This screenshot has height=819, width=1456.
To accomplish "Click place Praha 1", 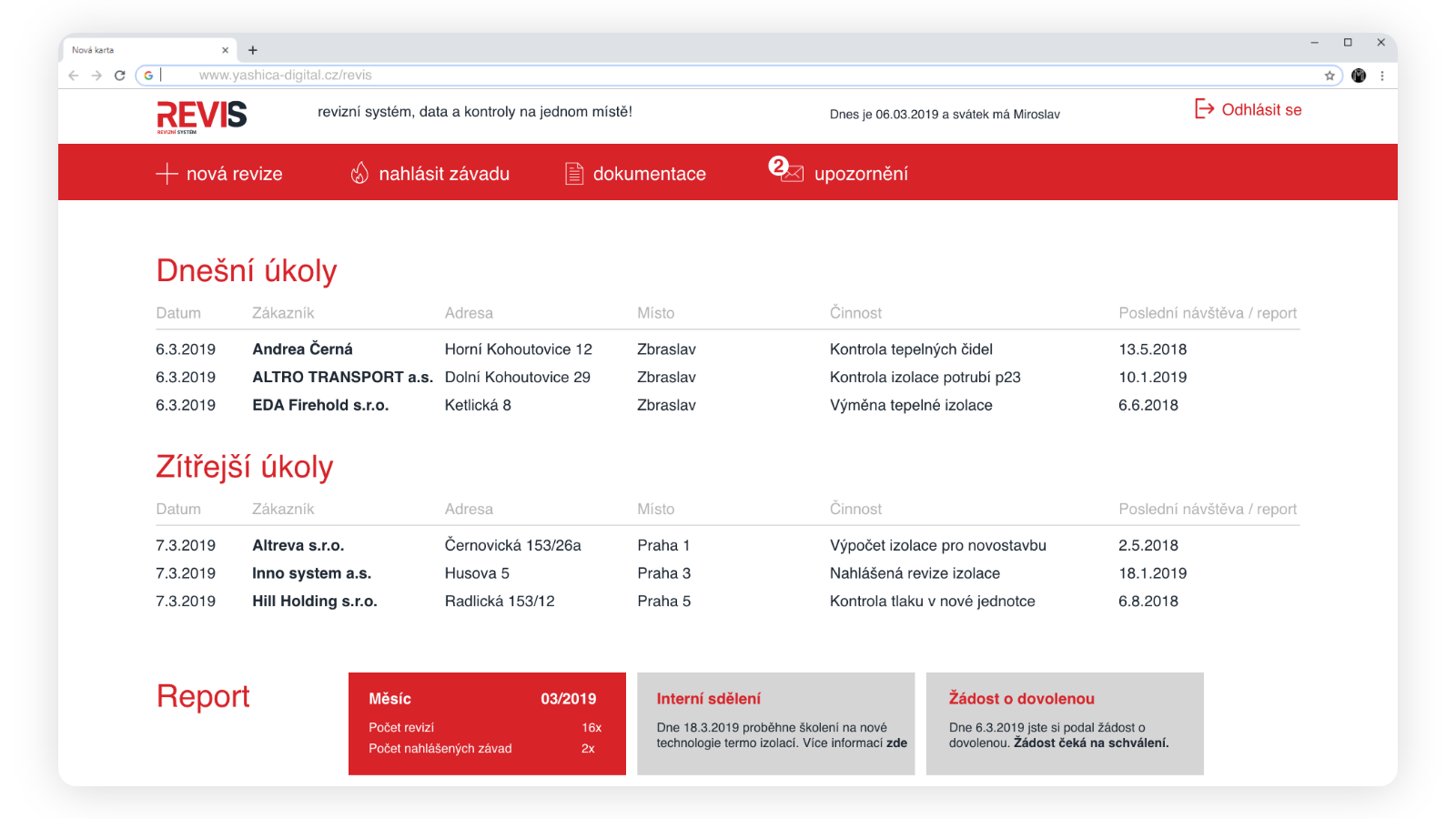I will [x=663, y=545].
